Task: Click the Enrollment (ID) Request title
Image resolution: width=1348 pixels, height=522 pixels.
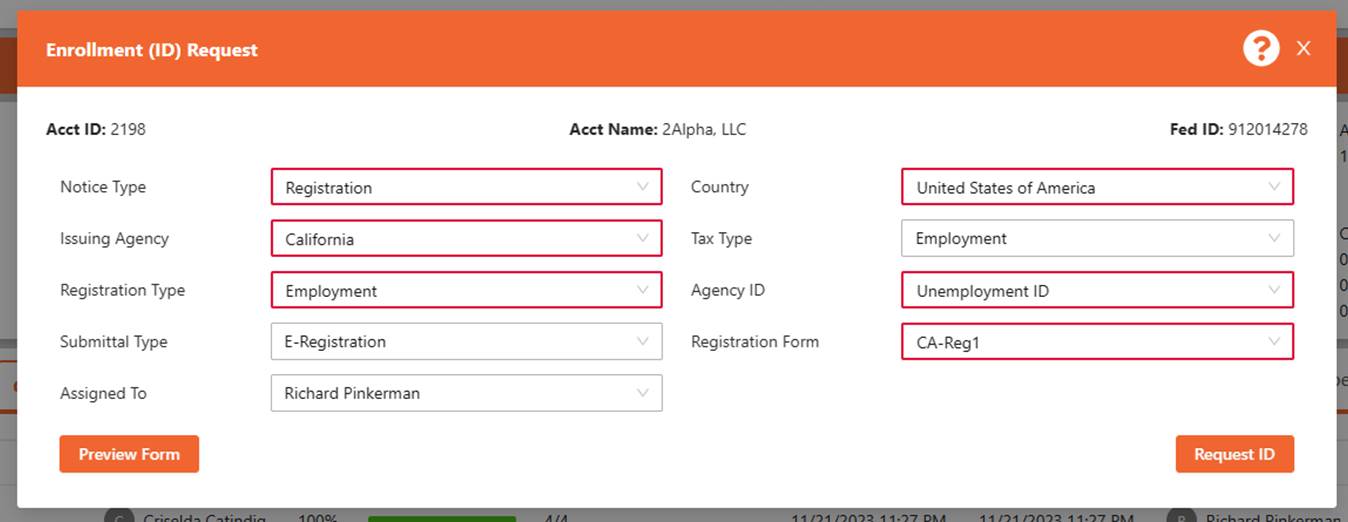Action: coord(152,50)
